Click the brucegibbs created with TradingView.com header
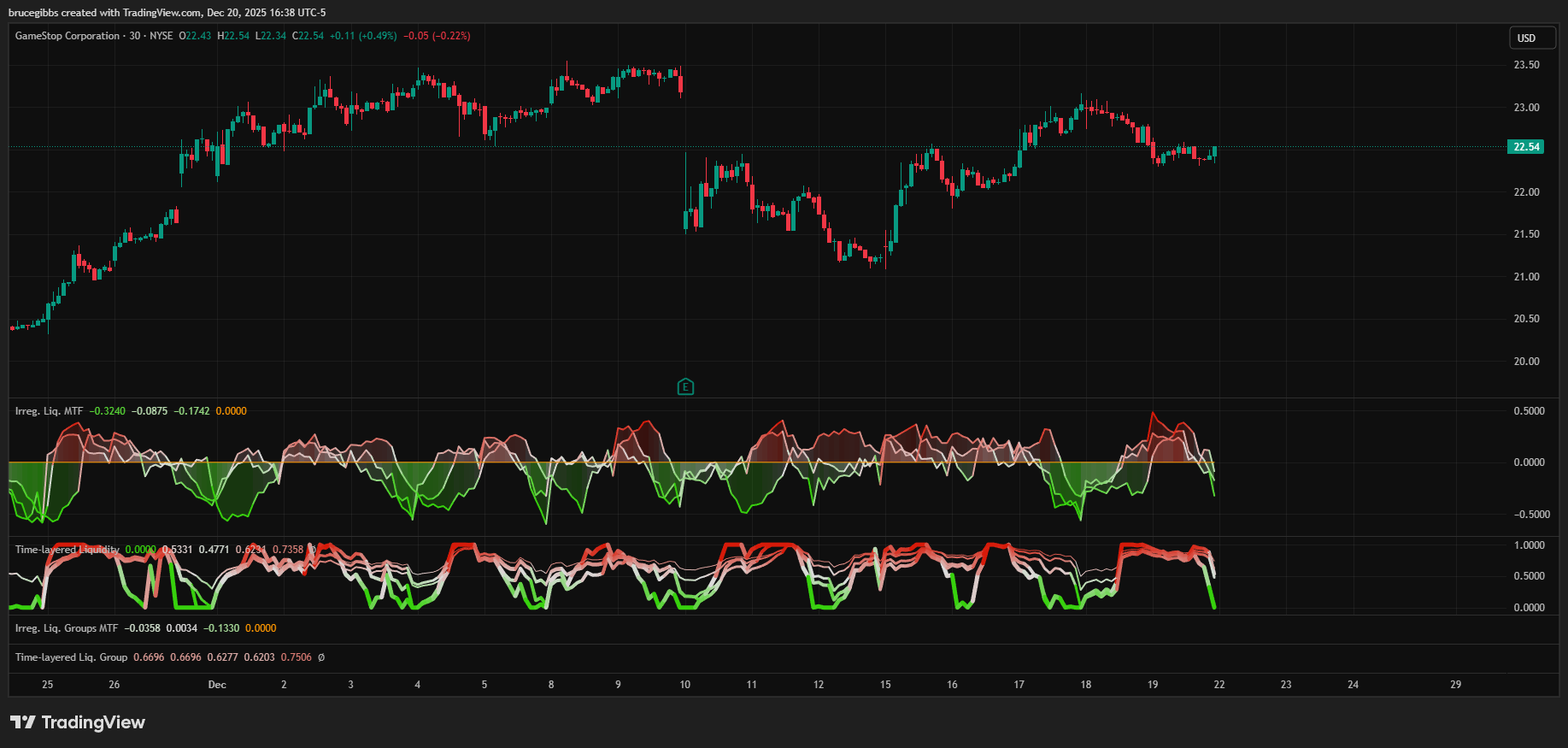Image resolution: width=1568 pixels, height=748 pixels. point(167,13)
